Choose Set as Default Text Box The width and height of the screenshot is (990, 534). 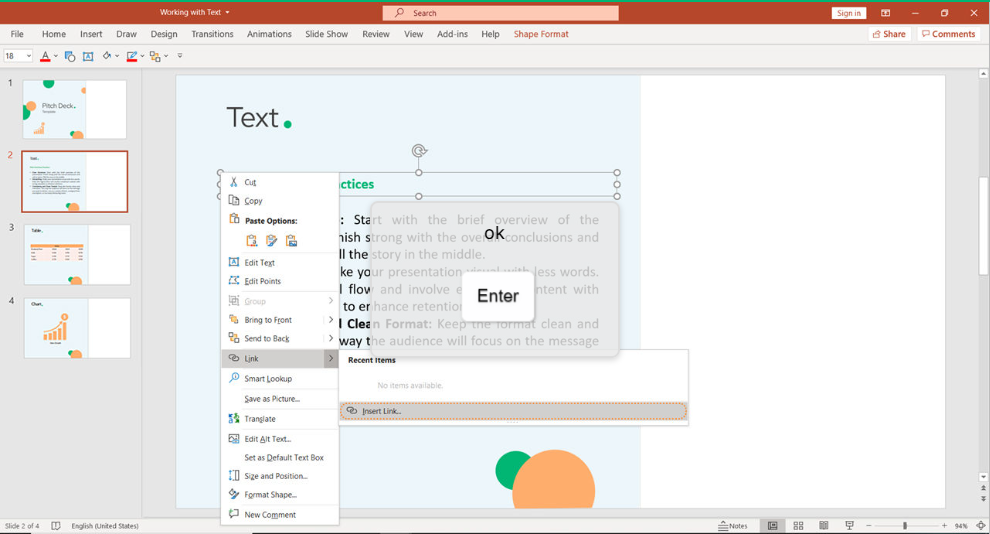tap(280, 458)
